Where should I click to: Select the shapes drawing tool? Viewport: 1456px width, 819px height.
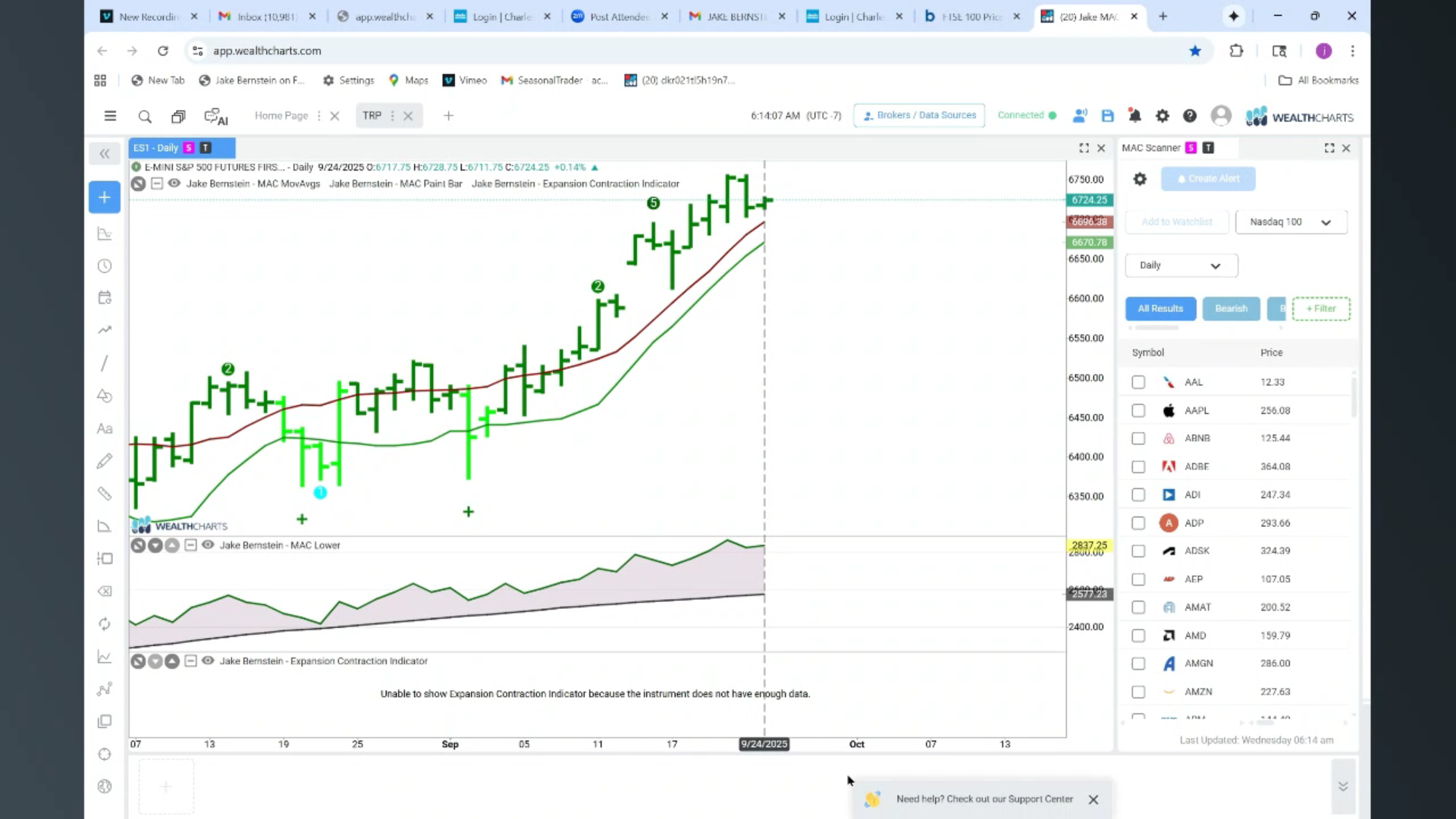[x=105, y=396]
